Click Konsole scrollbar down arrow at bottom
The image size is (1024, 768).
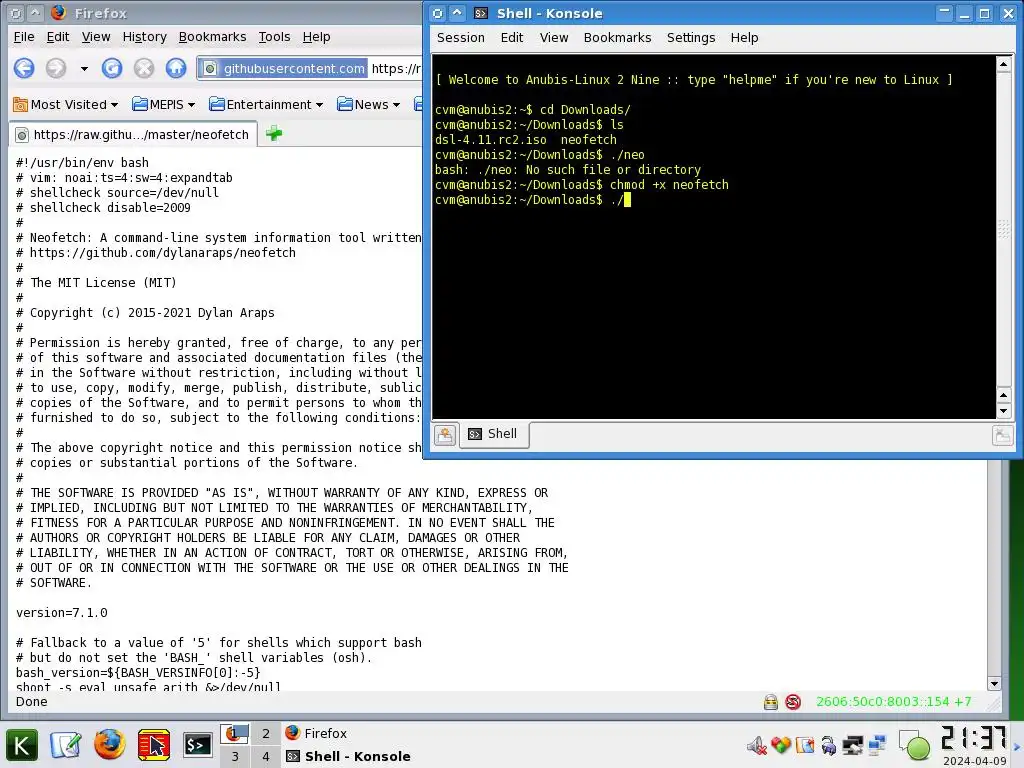click(1004, 411)
